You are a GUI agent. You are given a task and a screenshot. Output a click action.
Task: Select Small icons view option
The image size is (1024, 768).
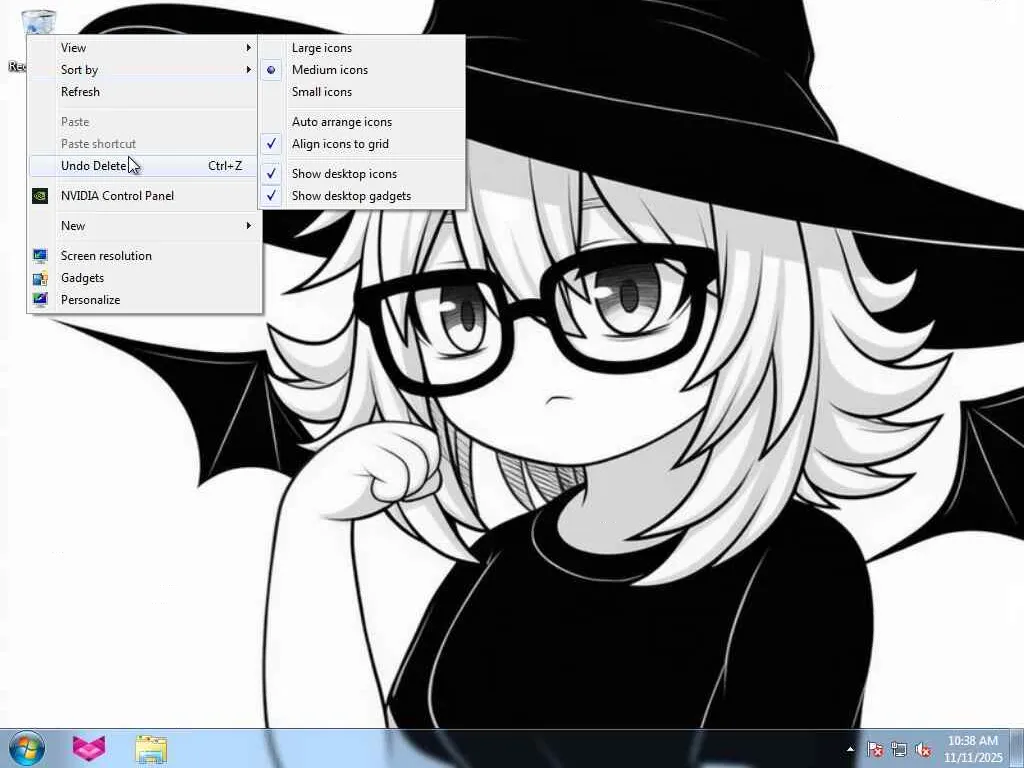(x=362, y=92)
